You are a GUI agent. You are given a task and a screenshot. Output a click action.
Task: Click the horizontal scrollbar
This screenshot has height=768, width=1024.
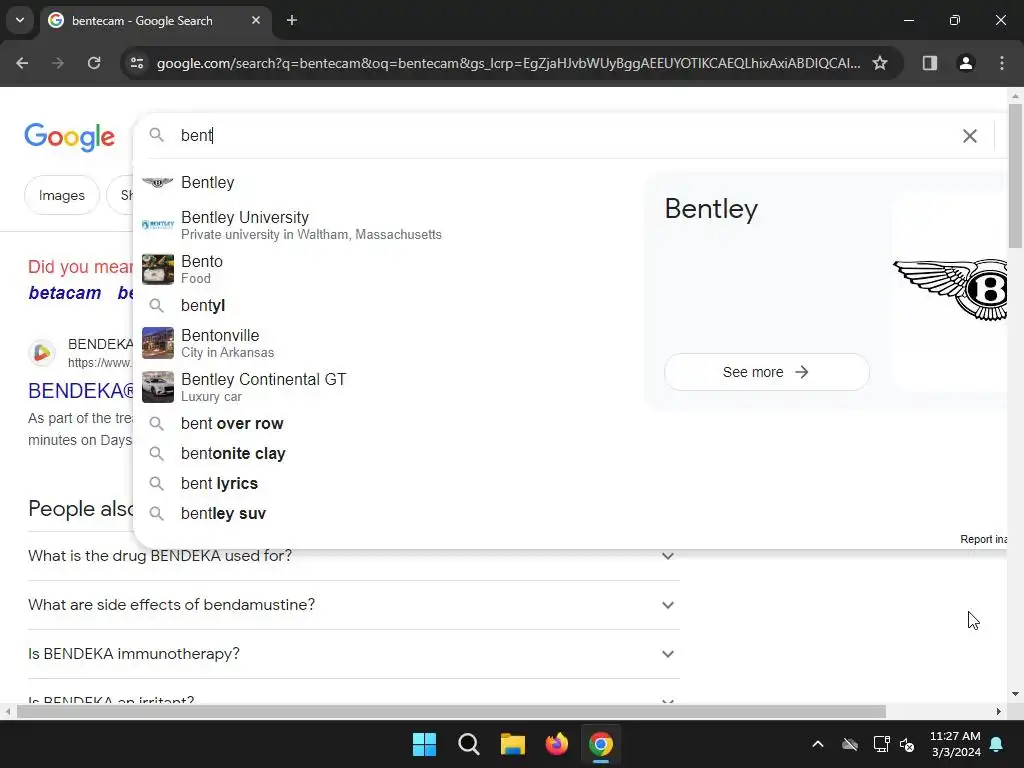tap(451, 711)
